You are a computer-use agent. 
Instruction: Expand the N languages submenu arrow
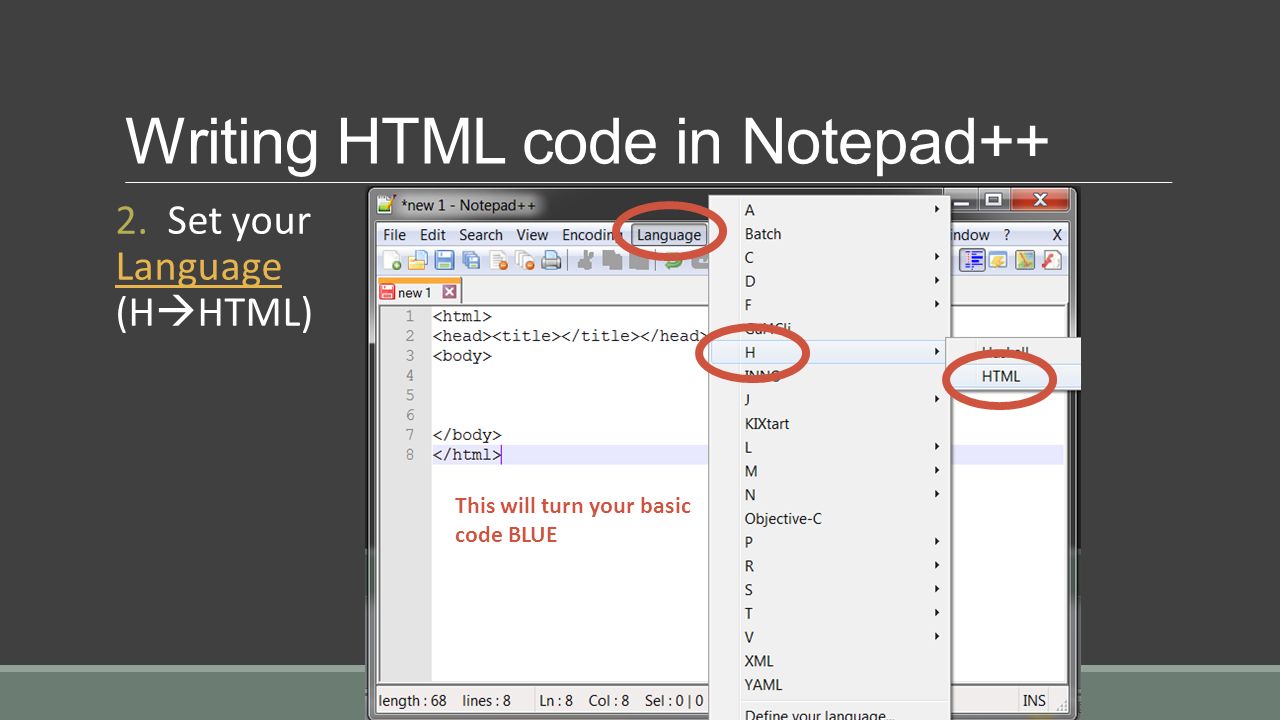click(x=937, y=494)
